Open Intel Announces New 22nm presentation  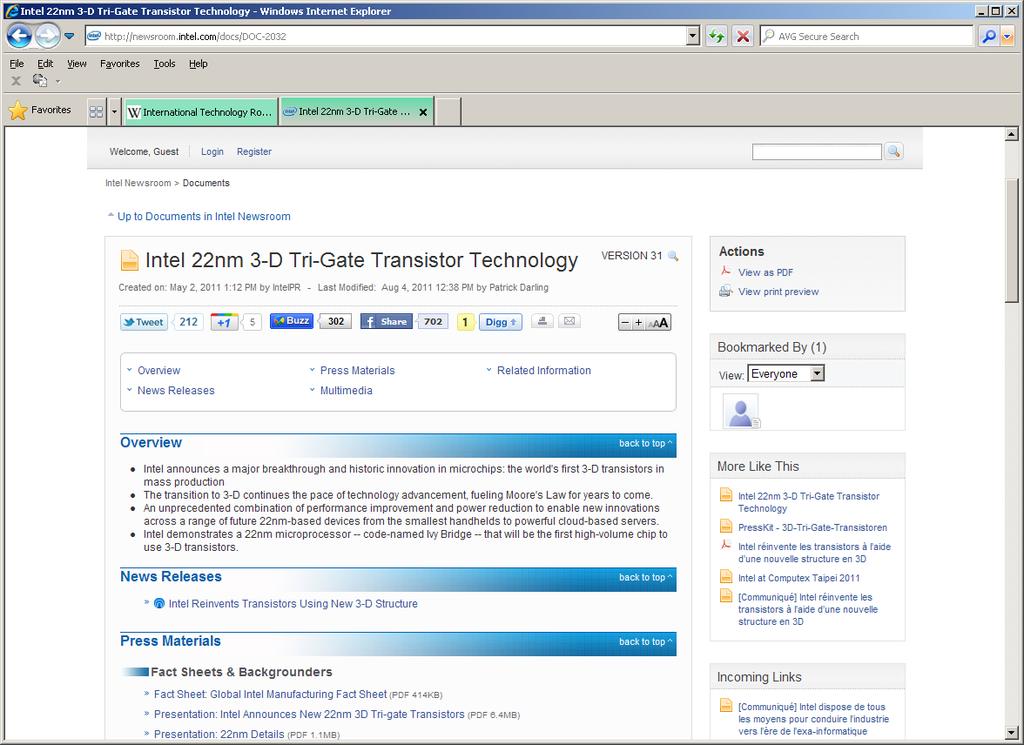point(309,714)
